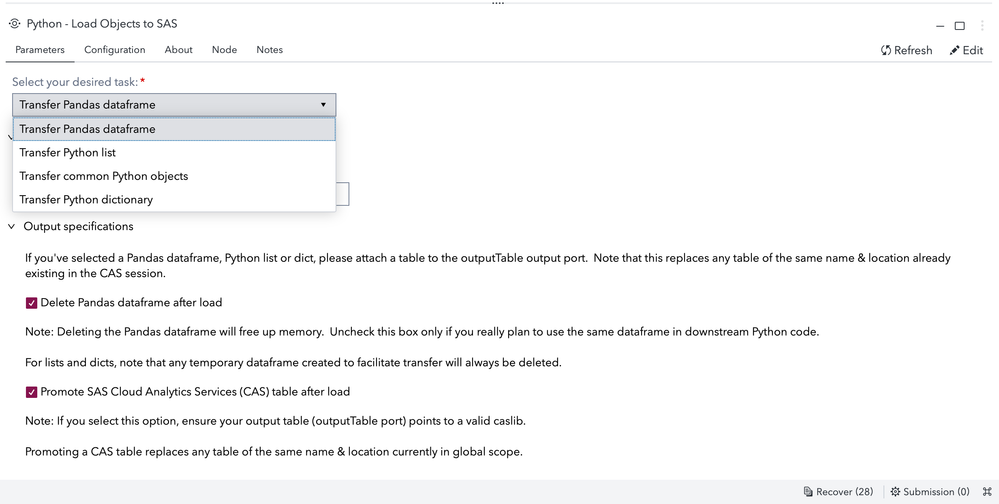
Task: Collapse the Output specifications section
Action: [x=12, y=227]
